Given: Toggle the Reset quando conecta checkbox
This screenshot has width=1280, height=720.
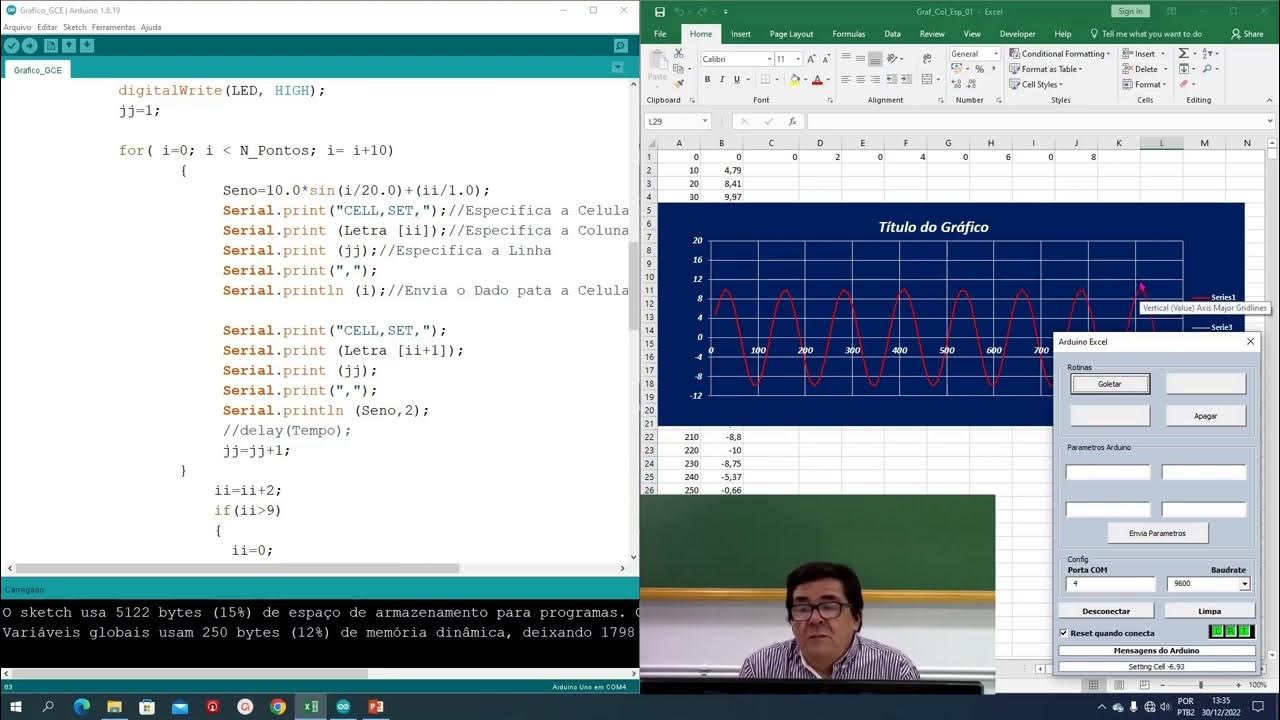Looking at the screenshot, I should pyautogui.click(x=1063, y=633).
